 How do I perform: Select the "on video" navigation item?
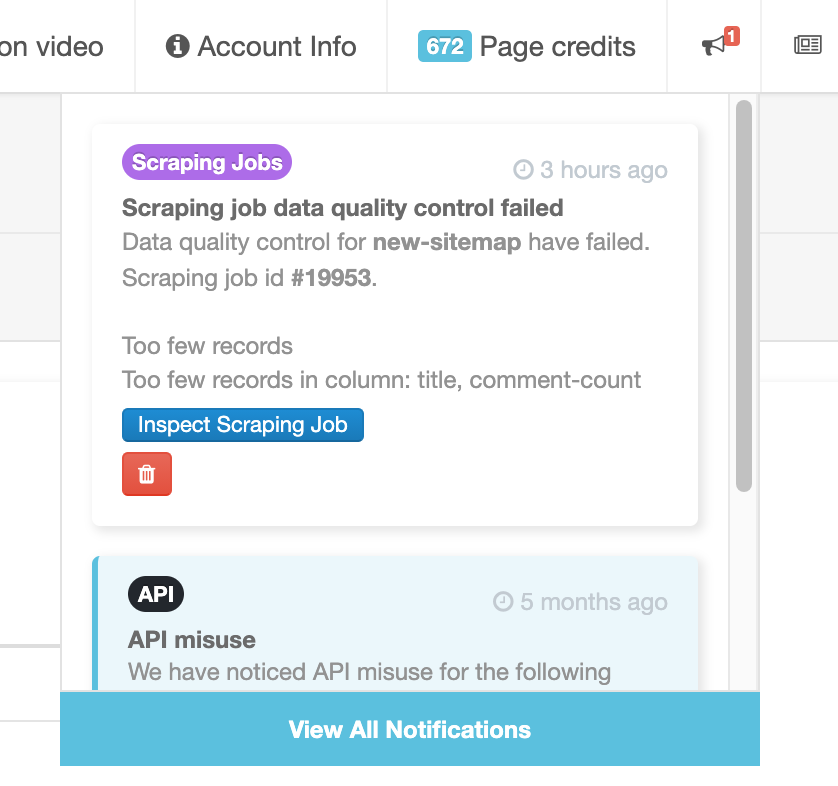tap(51, 46)
